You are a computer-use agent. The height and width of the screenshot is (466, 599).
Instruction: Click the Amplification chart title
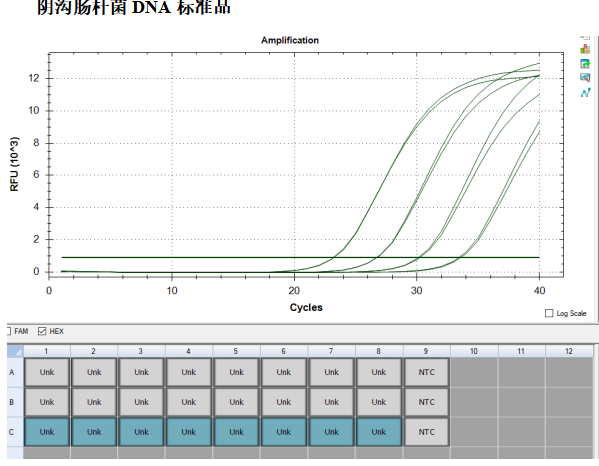(x=290, y=40)
